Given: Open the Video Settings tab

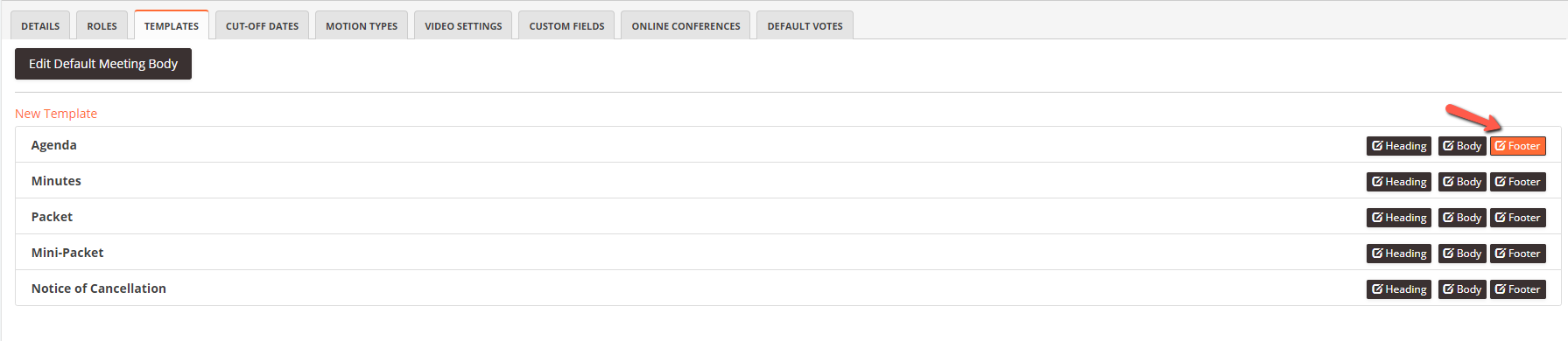Looking at the screenshot, I should pos(463,25).
